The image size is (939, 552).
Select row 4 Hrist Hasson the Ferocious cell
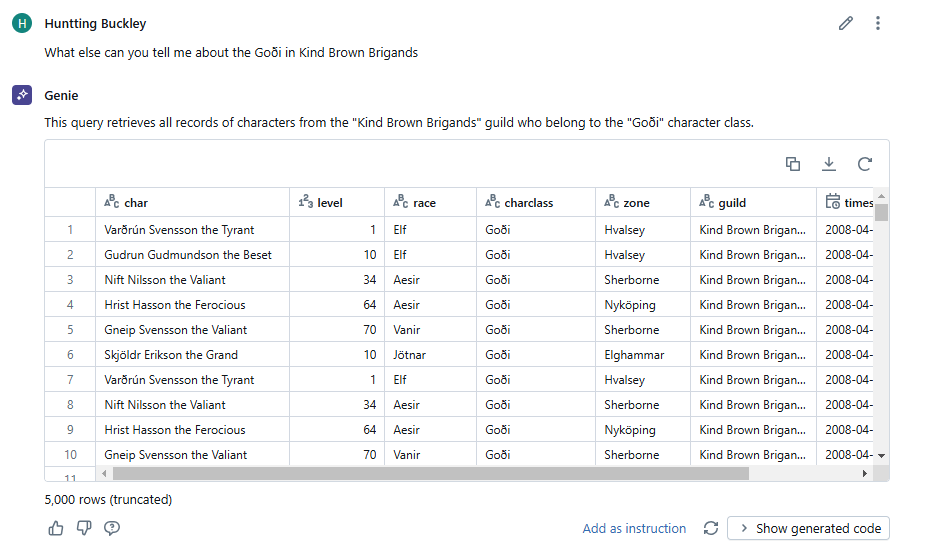(175, 305)
